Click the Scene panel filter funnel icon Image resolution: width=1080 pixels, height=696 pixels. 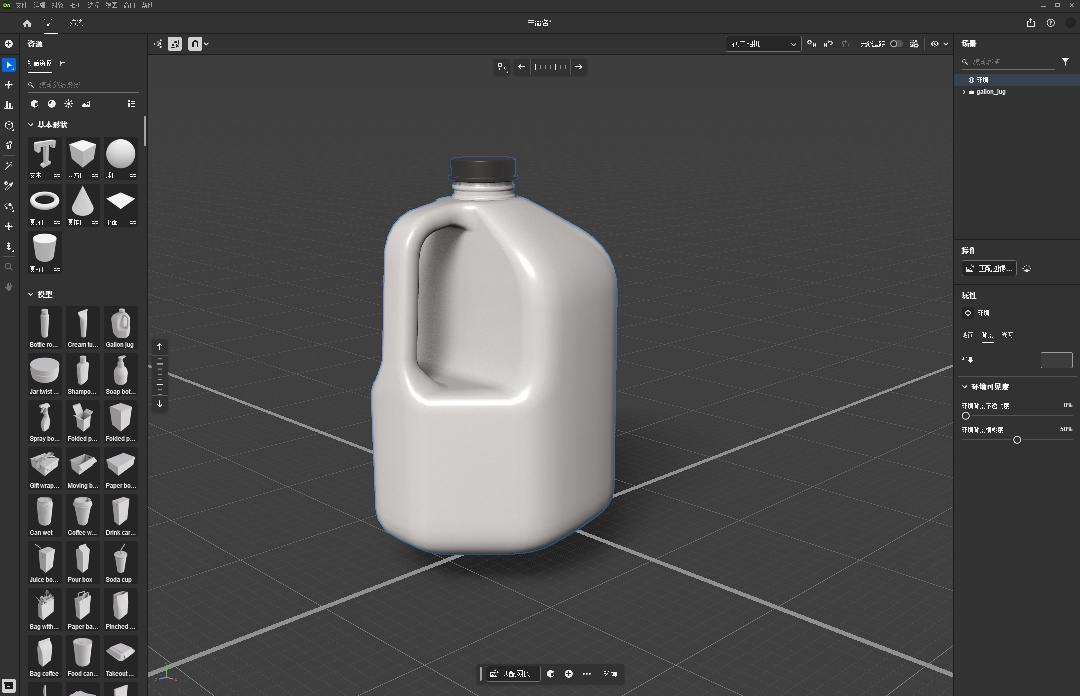pyautogui.click(x=1066, y=62)
